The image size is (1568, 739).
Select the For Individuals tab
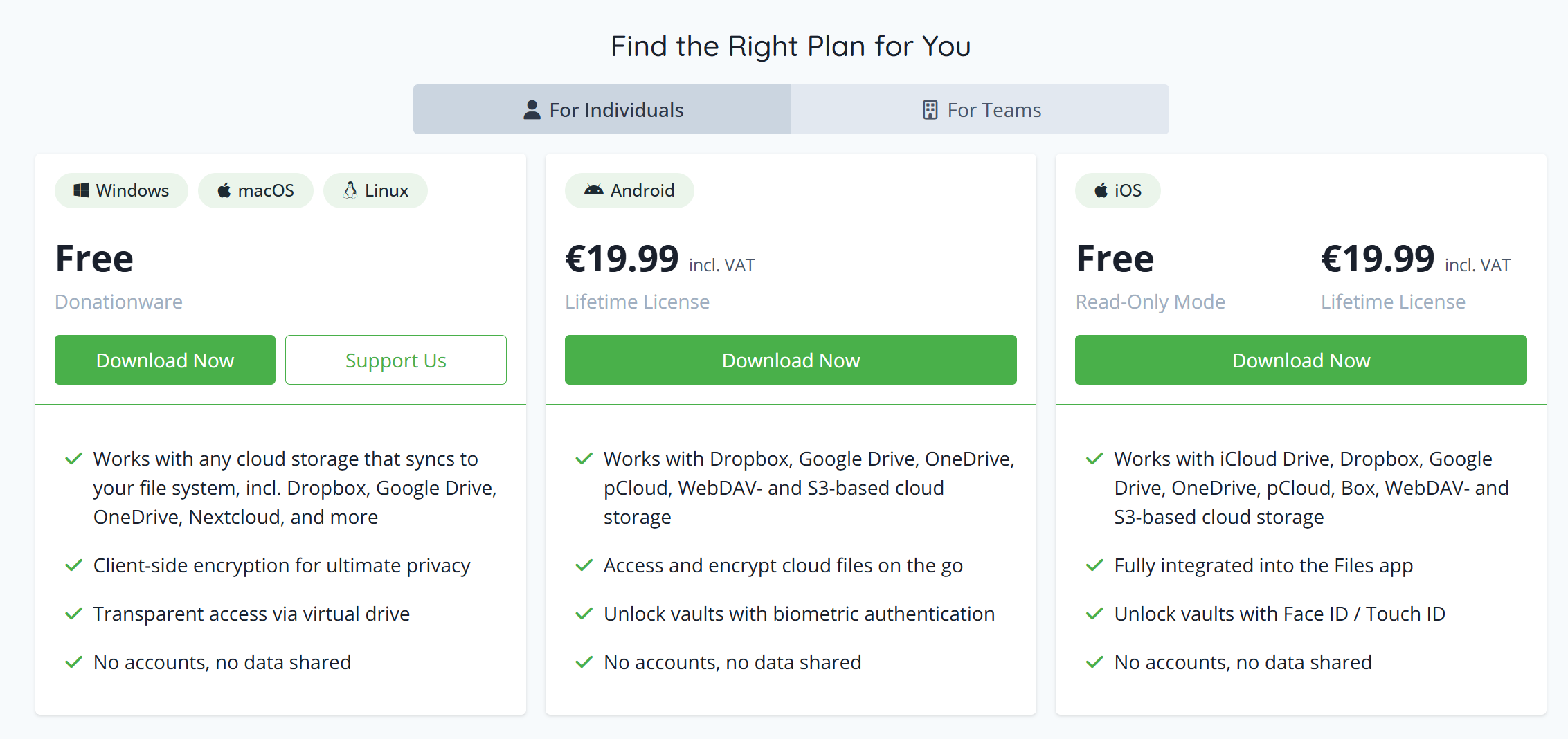coord(602,109)
